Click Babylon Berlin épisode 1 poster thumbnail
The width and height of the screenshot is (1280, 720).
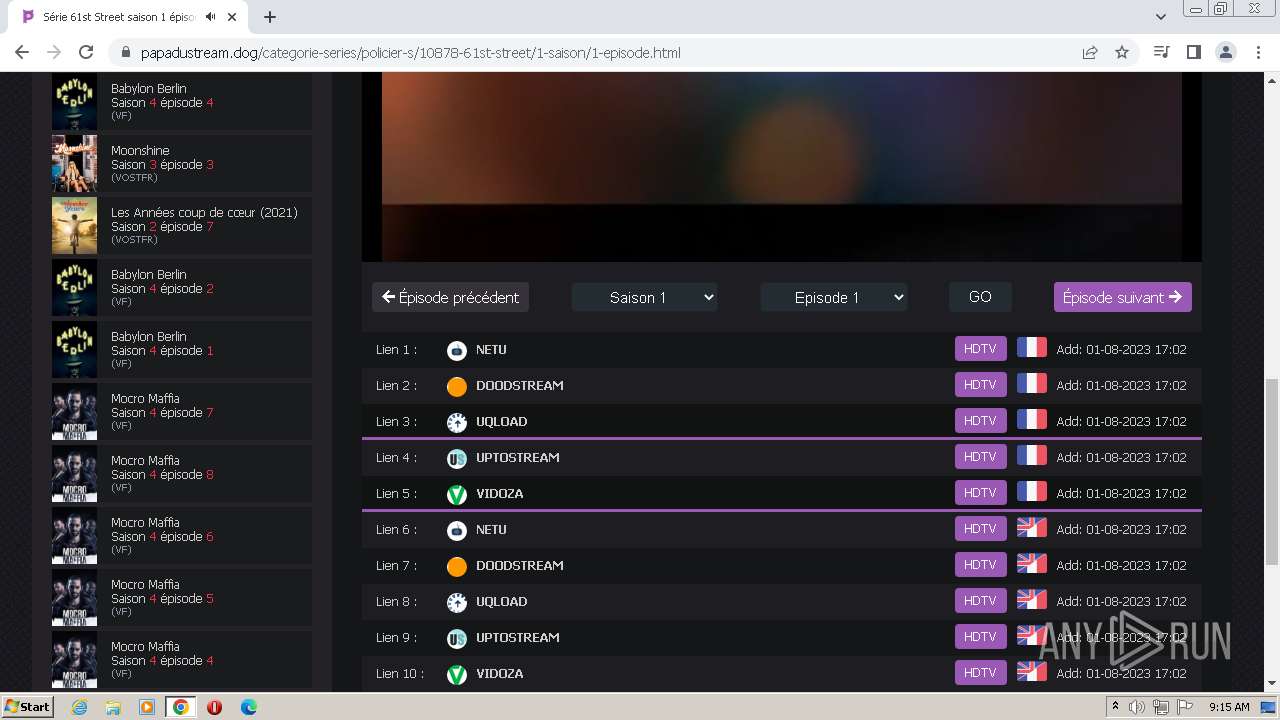pos(74,349)
